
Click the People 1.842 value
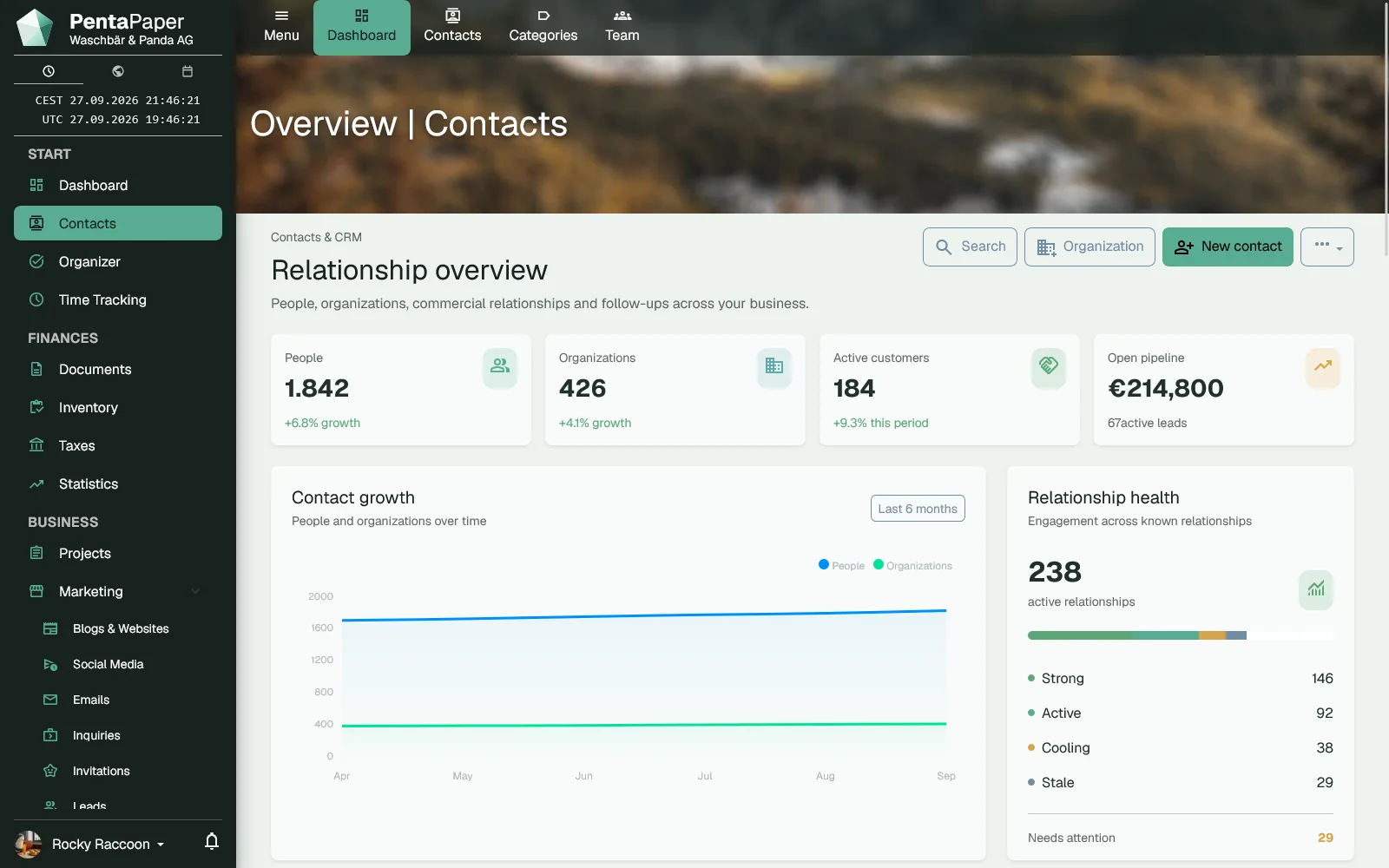(x=317, y=388)
